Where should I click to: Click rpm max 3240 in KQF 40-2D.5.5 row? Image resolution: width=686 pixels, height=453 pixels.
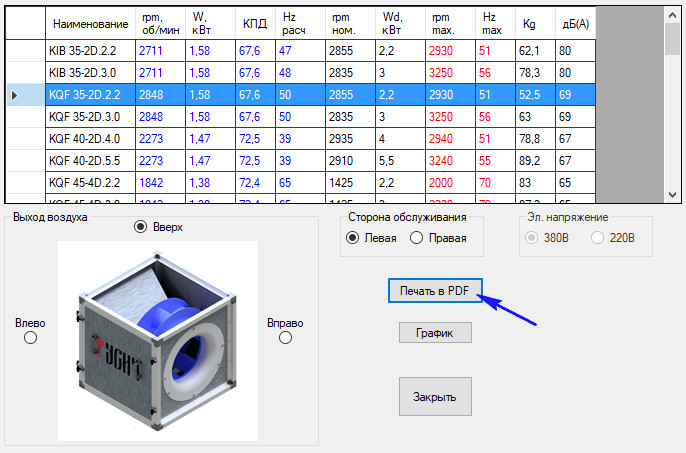(x=450, y=161)
